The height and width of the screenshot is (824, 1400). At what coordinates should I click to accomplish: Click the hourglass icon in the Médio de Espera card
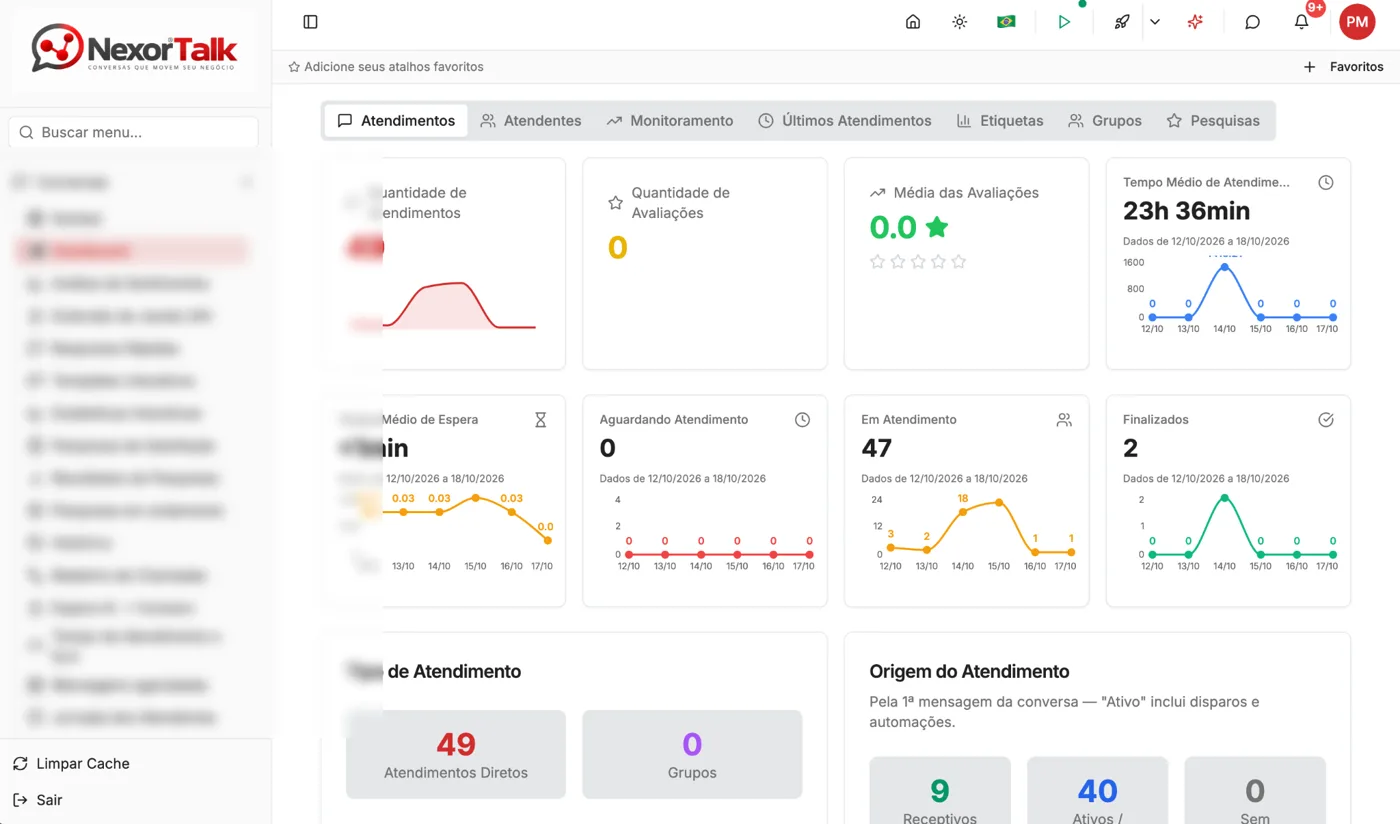(540, 420)
